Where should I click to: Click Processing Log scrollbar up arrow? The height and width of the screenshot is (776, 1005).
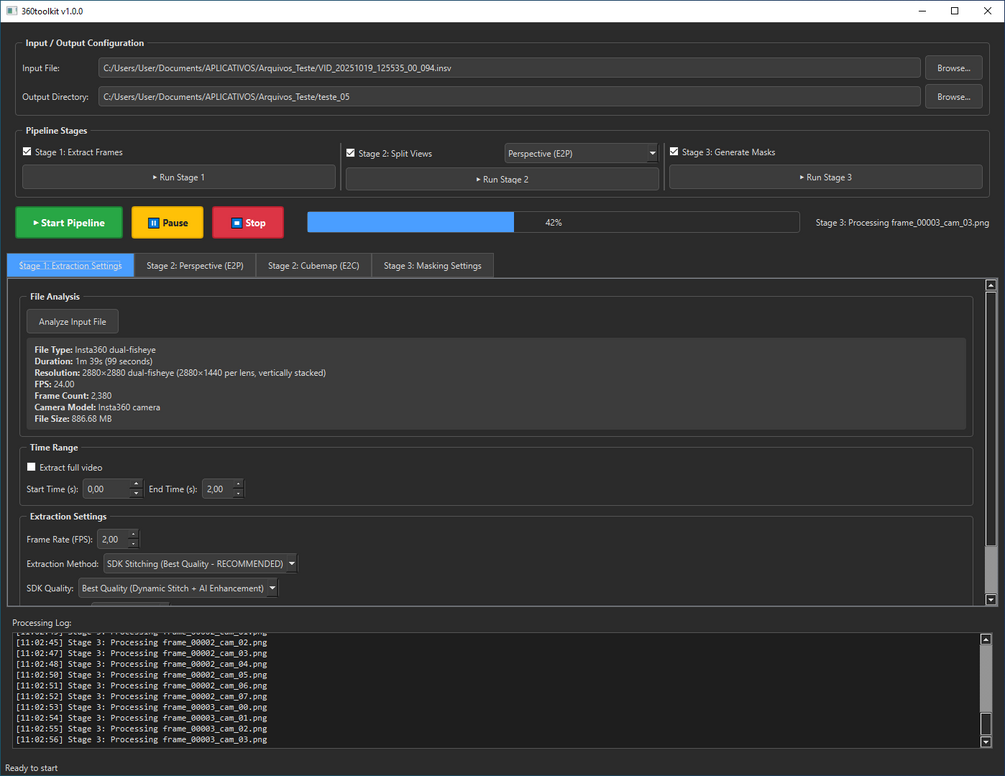tap(986, 639)
